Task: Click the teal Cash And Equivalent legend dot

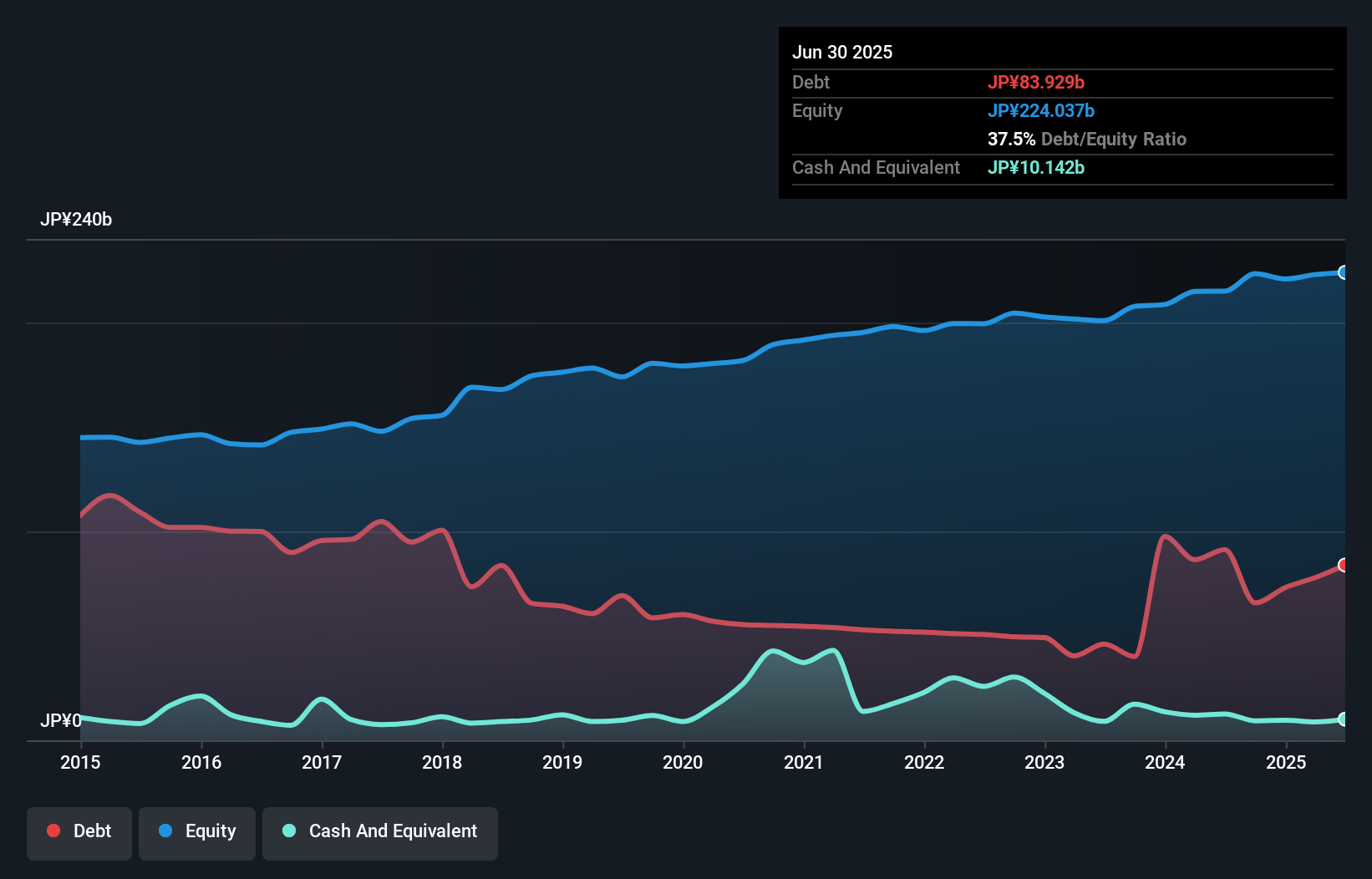Action: (288, 831)
